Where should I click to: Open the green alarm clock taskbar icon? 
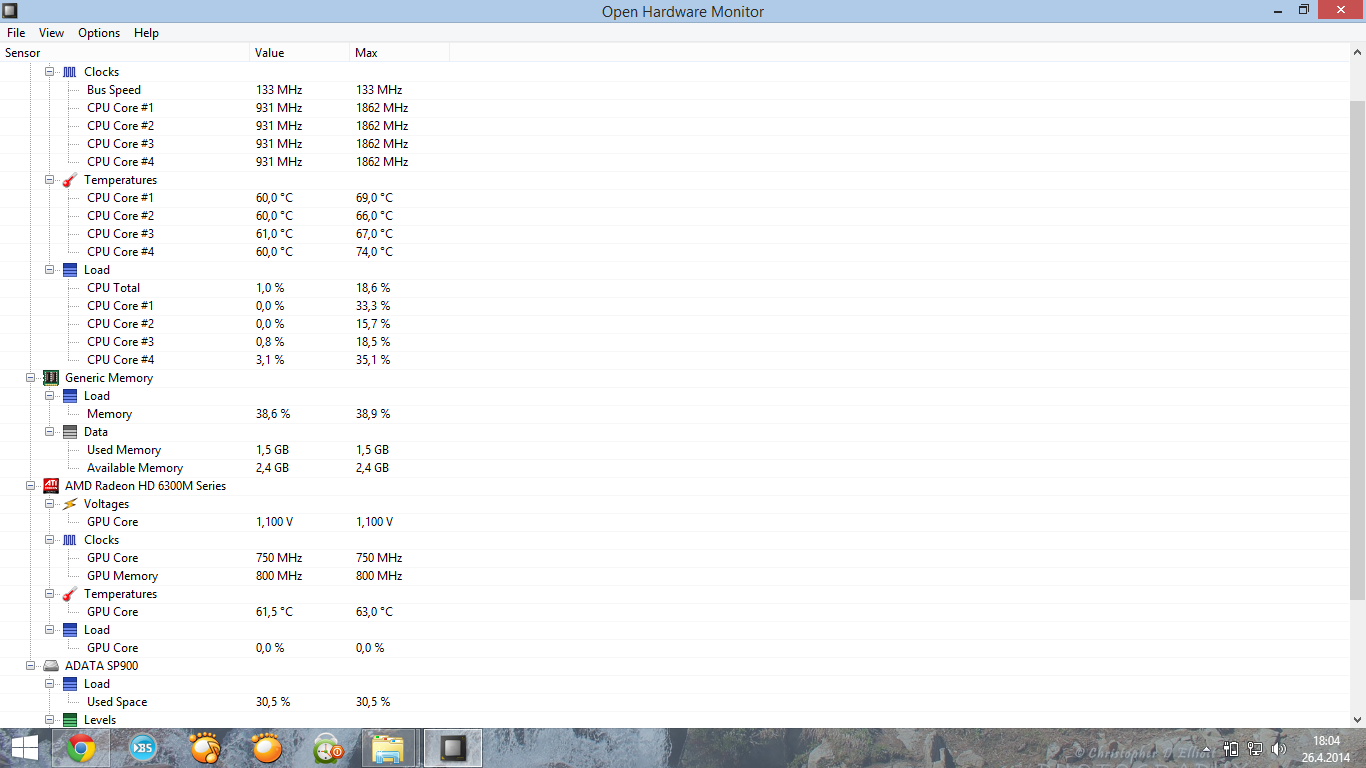329,748
